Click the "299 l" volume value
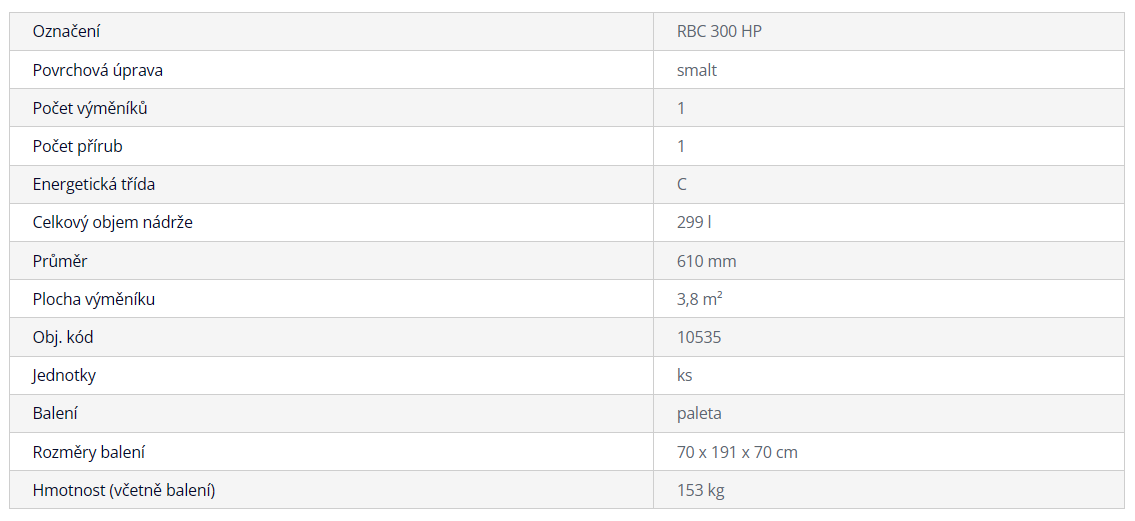The width and height of the screenshot is (1135, 521). [694, 222]
